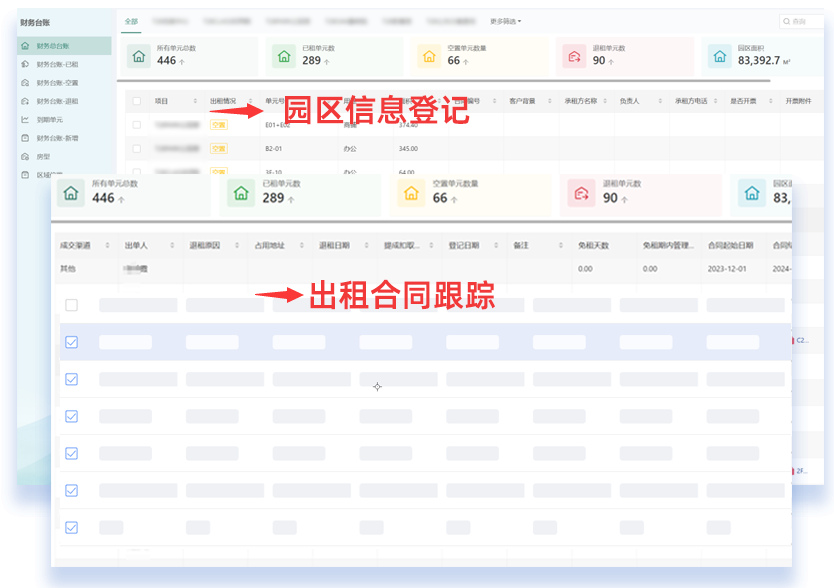This screenshot has width=834, height=588.
Task: Sort by the 承租方名称 column arrows
Action: coord(605,101)
